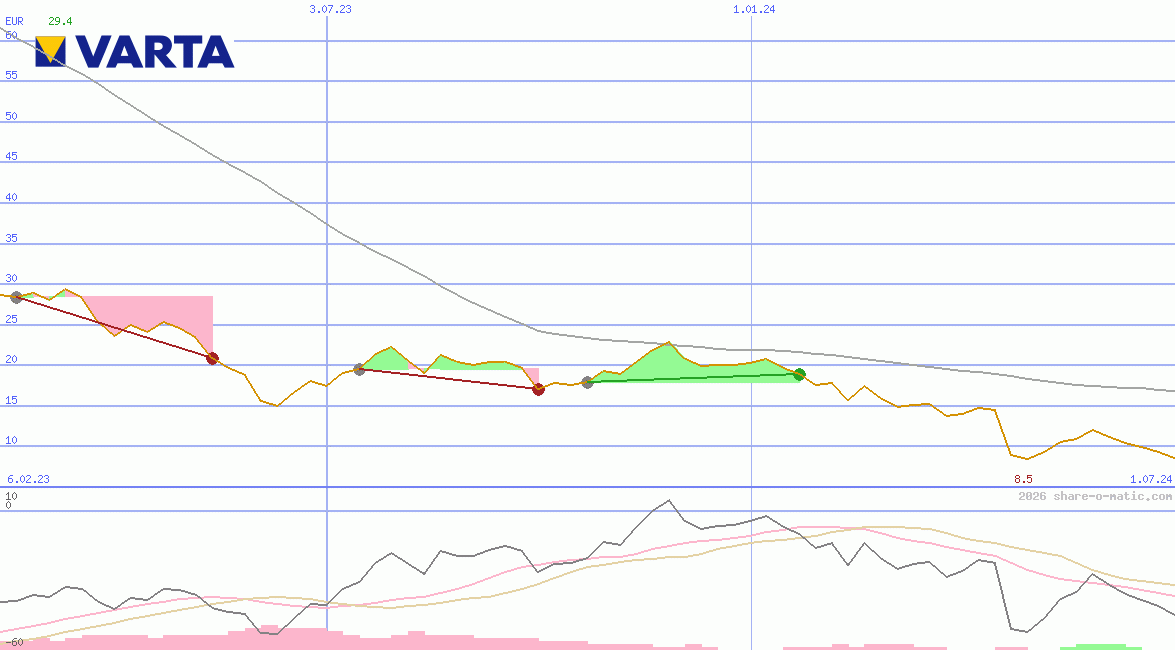Click the -60 indicator axis label
Image resolution: width=1175 pixels, height=650 pixels.
coord(14,642)
